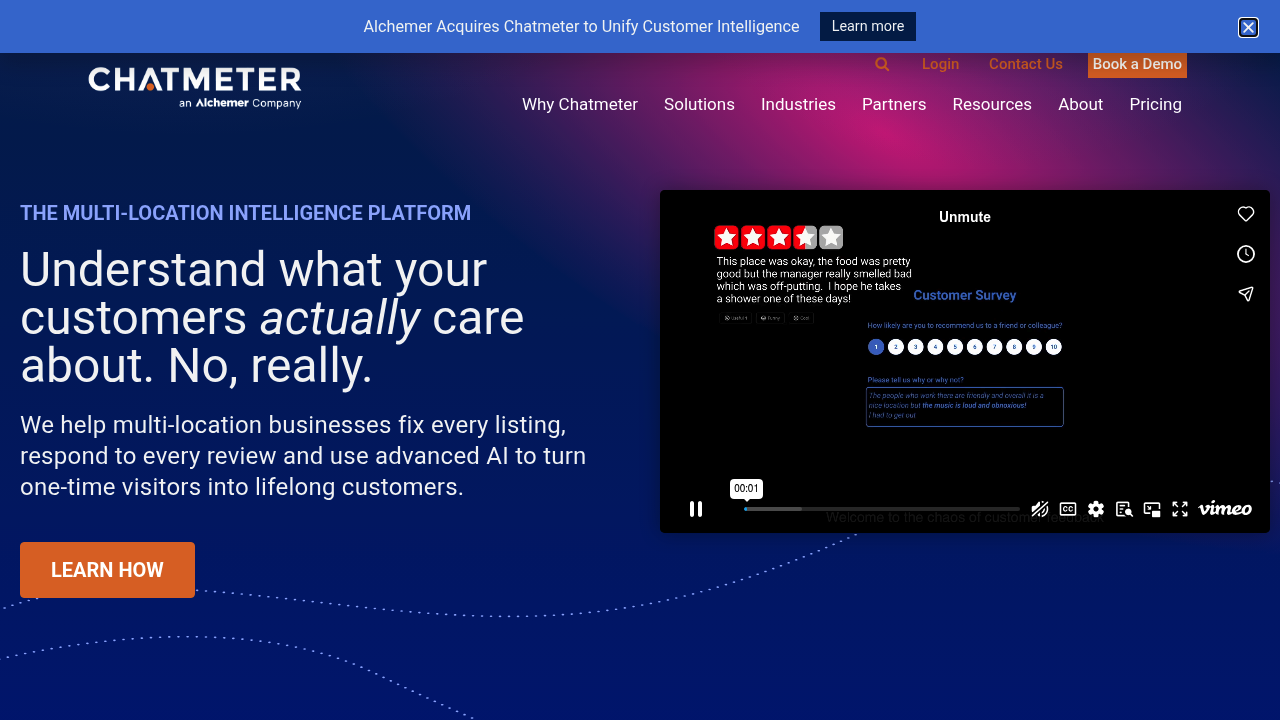This screenshot has width=1280, height=720.
Task: Open video settings gear icon
Action: 1096,509
